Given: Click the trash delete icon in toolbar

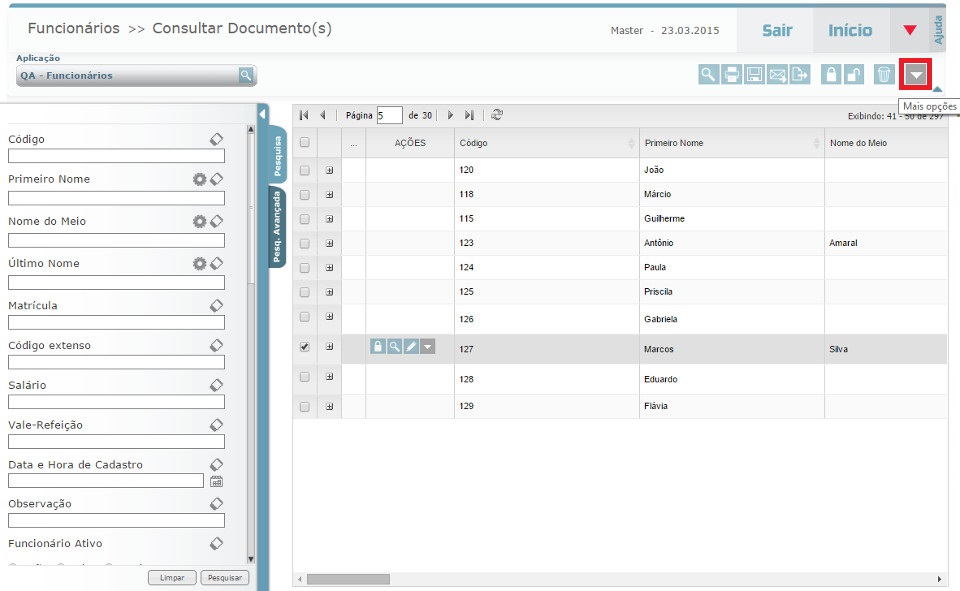Looking at the screenshot, I should [883, 74].
